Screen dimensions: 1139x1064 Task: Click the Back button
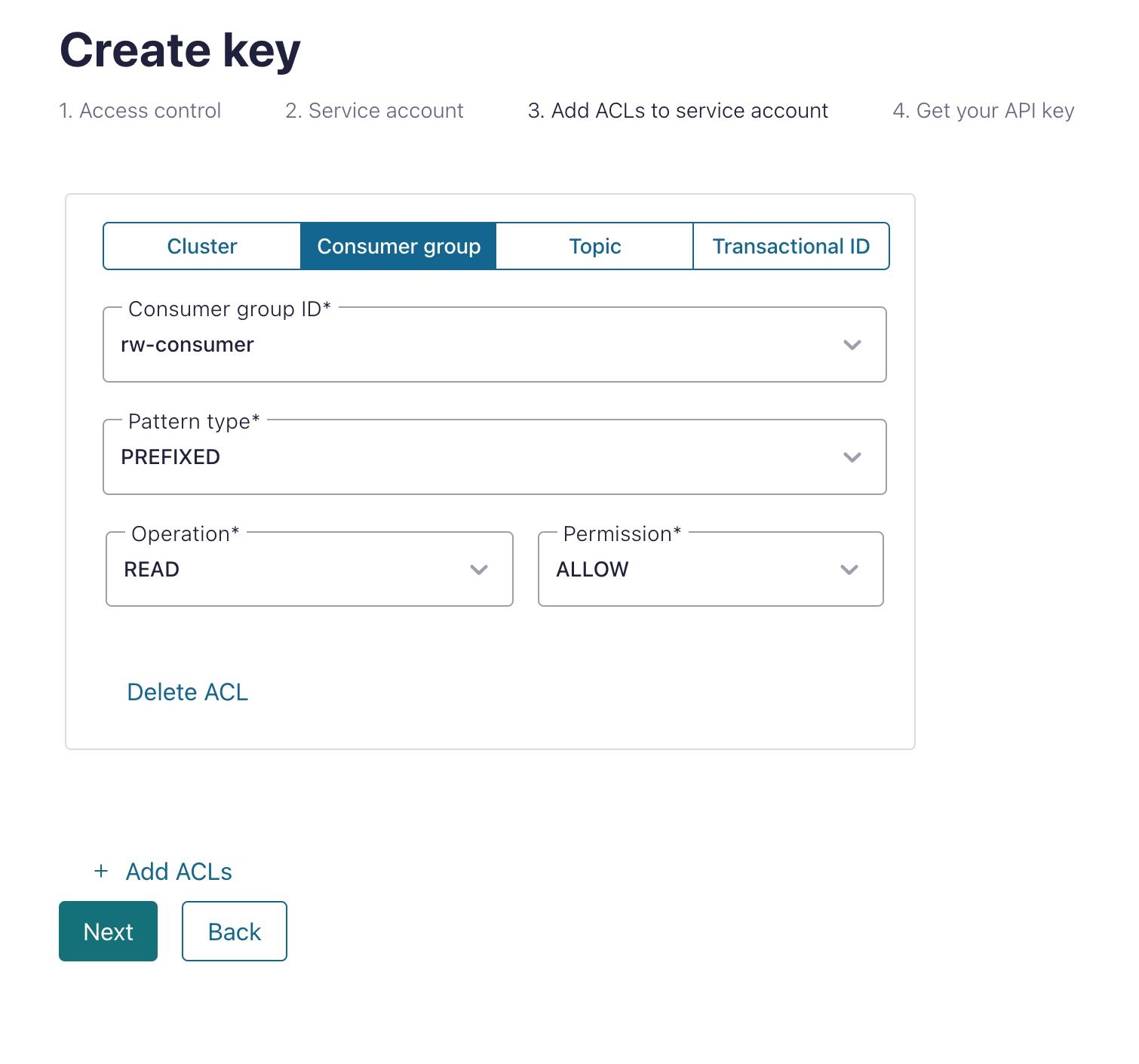click(x=235, y=931)
